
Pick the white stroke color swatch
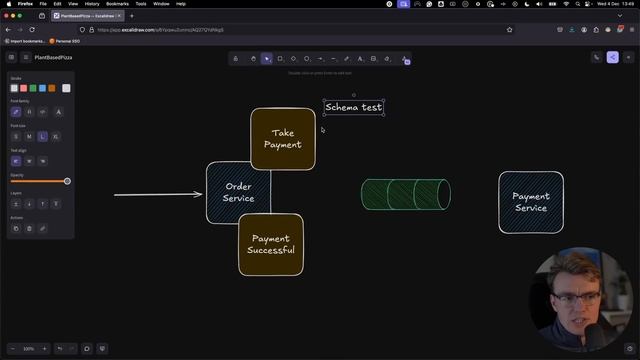pos(14,88)
